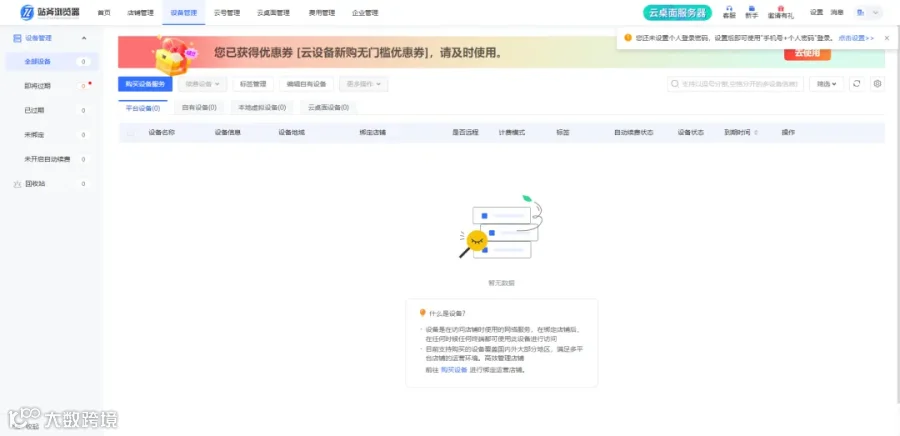Click the 购买设备服务 button
This screenshot has height=436, width=900.
(x=145, y=84)
